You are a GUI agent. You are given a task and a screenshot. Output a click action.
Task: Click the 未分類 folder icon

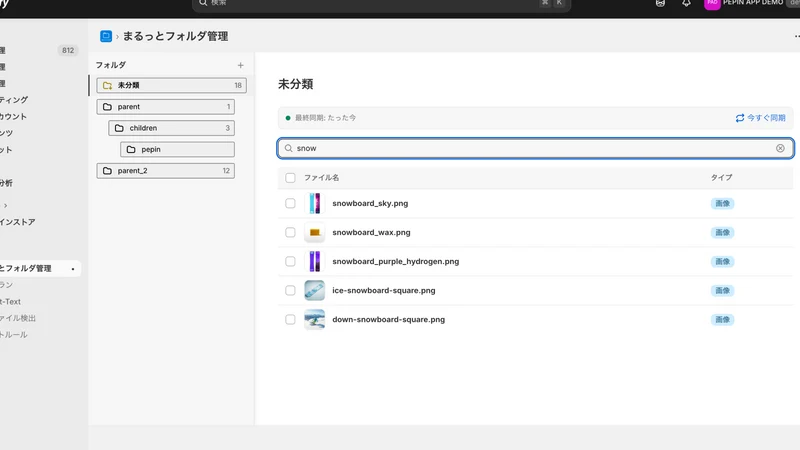pyautogui.click(x=107, y=85)
